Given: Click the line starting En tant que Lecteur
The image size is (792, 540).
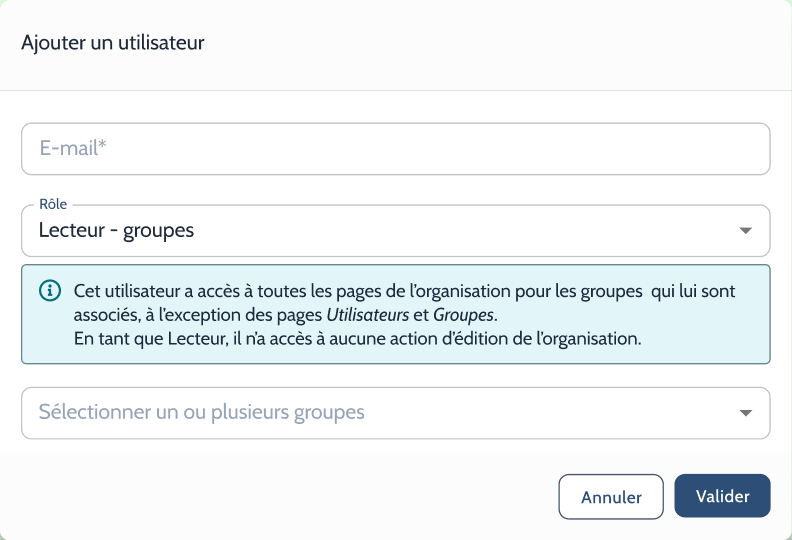Looking at the screenshot, I should [358, 338].
